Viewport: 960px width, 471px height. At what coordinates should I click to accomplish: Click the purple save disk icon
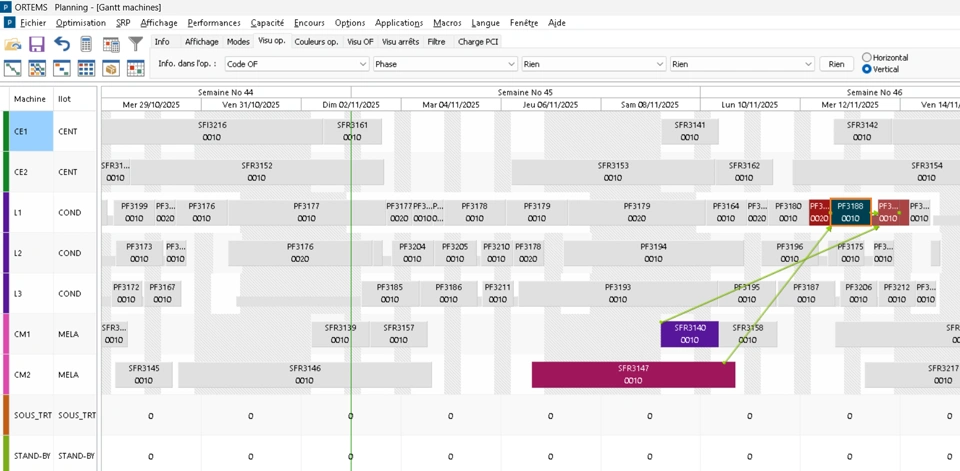coord(37,44)
